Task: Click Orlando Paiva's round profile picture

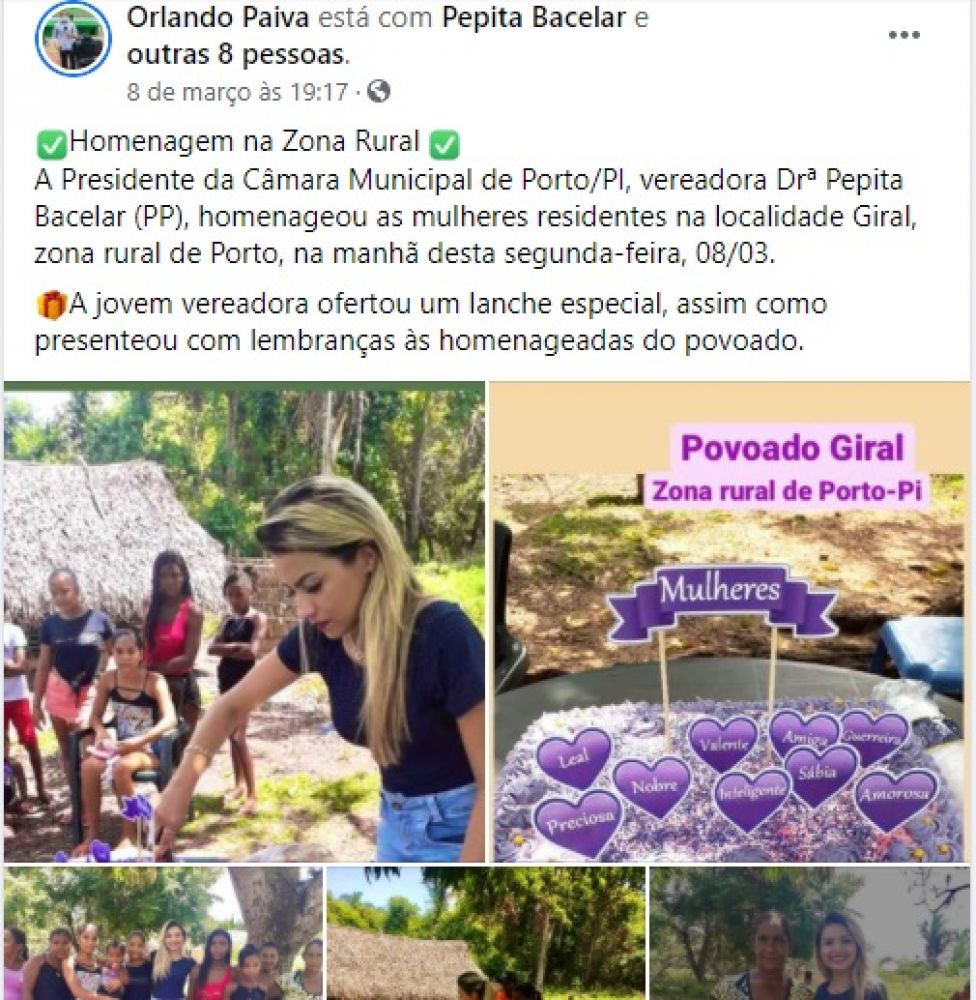Action: 73,38
